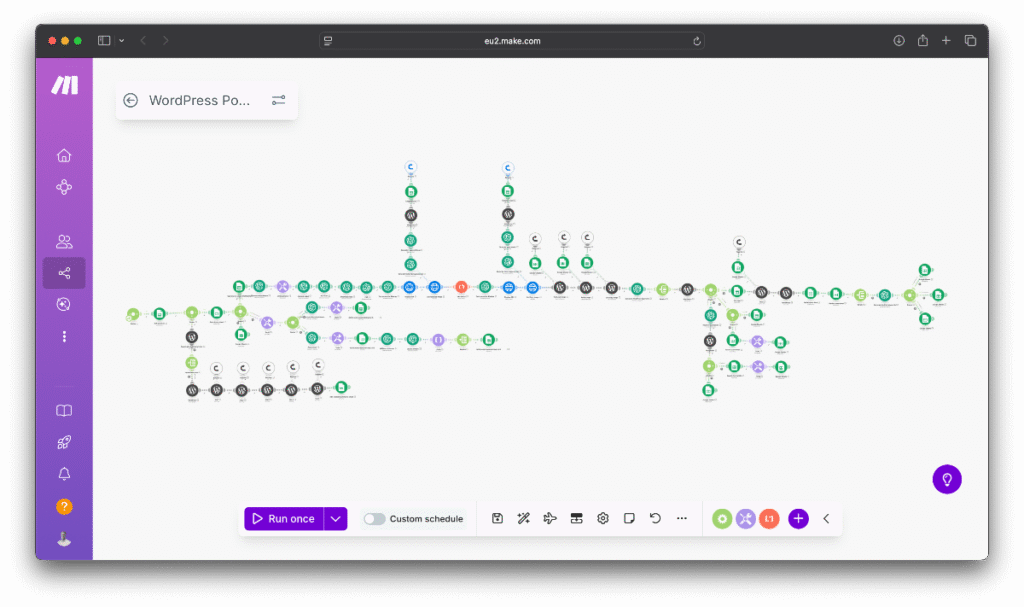Open the scenario options sliders icon
Image resolution: width=1024 pixels, height=607 pixels.
(278, 100)
